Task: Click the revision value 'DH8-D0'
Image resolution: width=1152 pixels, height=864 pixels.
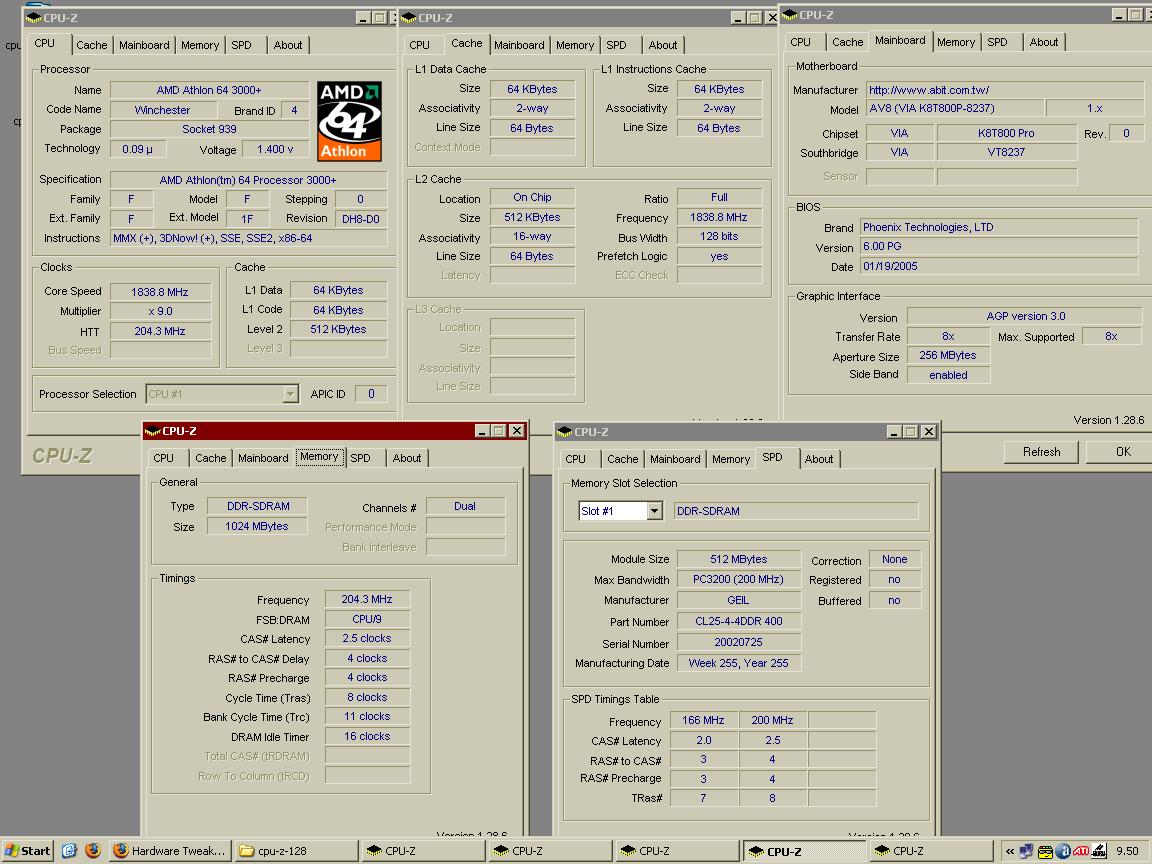Action: tap(361, 219)
